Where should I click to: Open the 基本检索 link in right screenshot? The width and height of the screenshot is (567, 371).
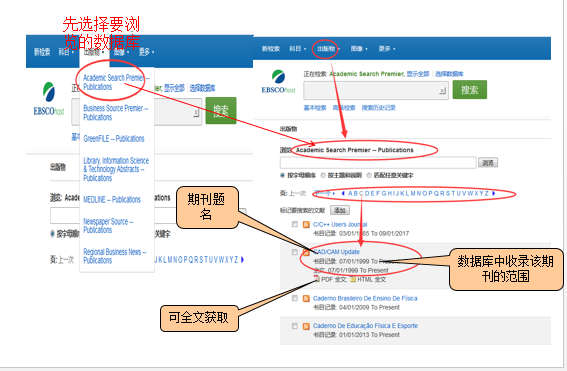coord(315,108)
